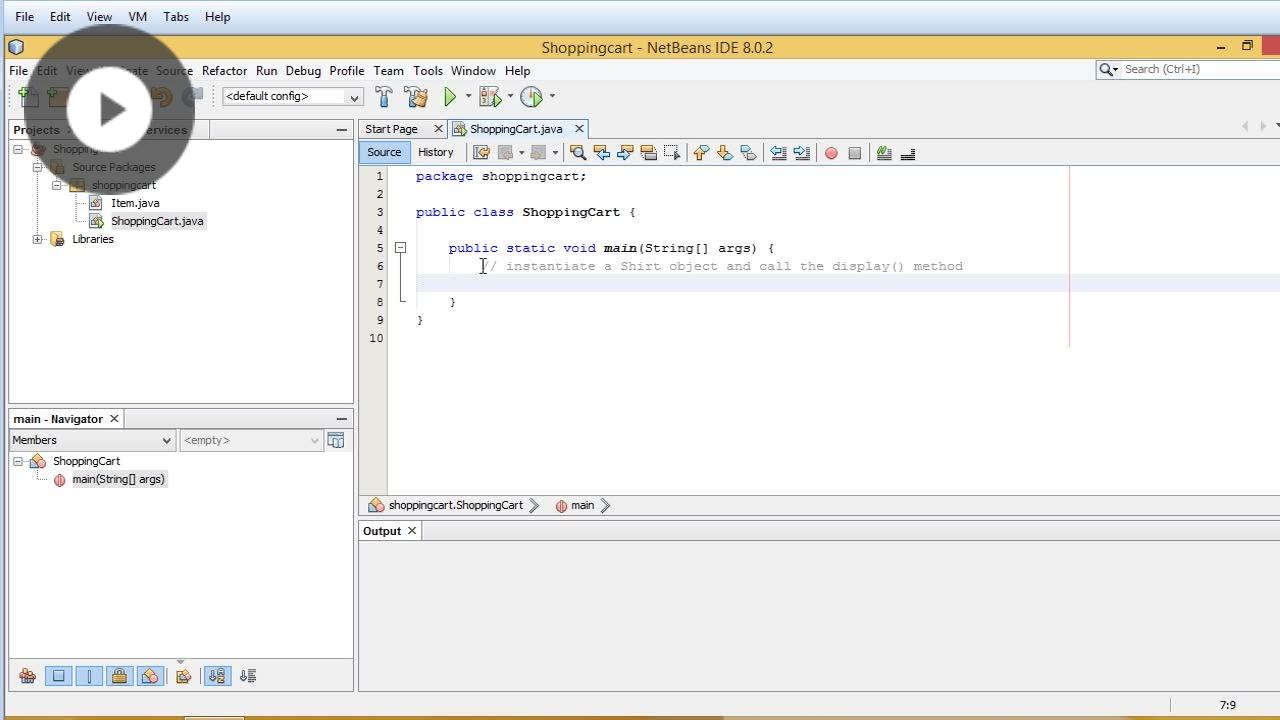
Task: Click Clean and Build Project icon
Action: pyautogui.click(x=416, y=96)
